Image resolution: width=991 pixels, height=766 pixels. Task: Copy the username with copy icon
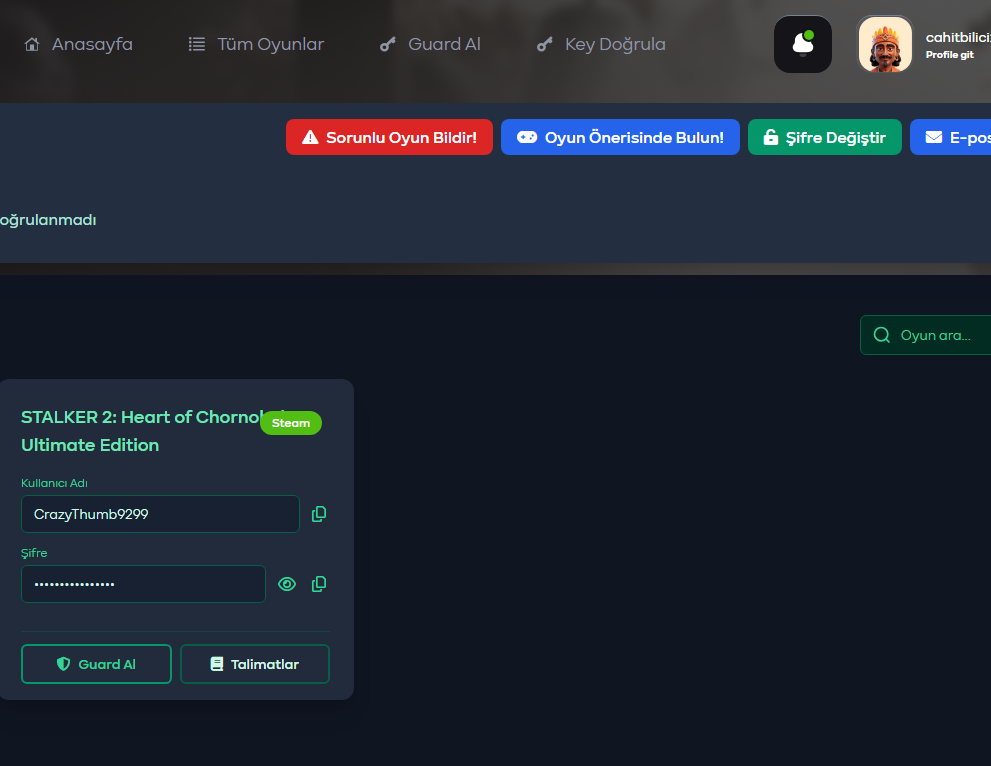pos(319,514)
